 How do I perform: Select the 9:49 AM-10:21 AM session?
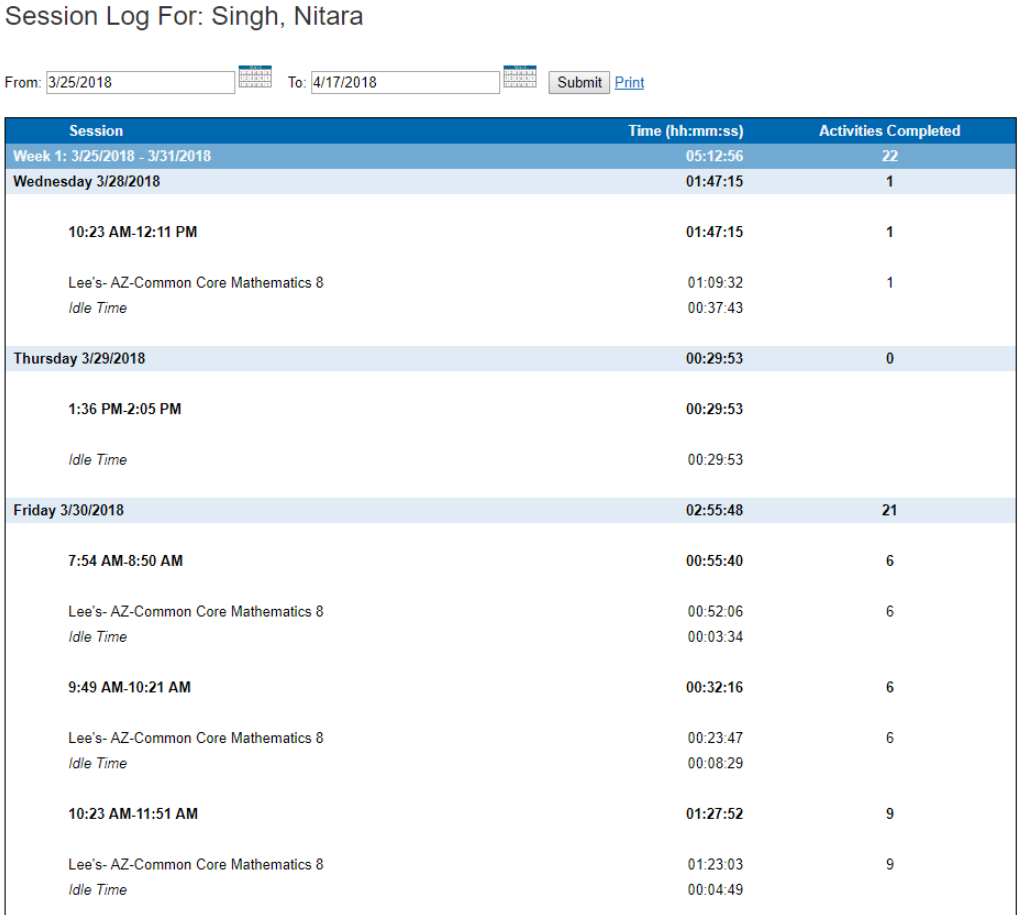click(x=129, y=687)
